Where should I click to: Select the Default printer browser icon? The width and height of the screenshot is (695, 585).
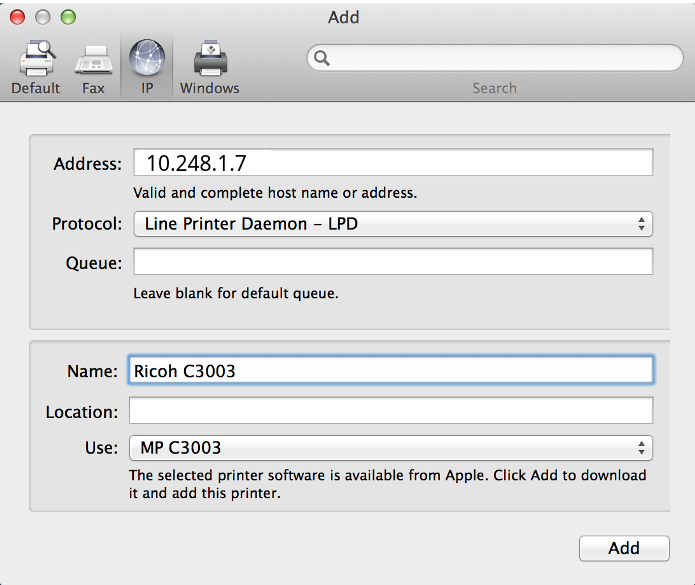pos(36,58)
